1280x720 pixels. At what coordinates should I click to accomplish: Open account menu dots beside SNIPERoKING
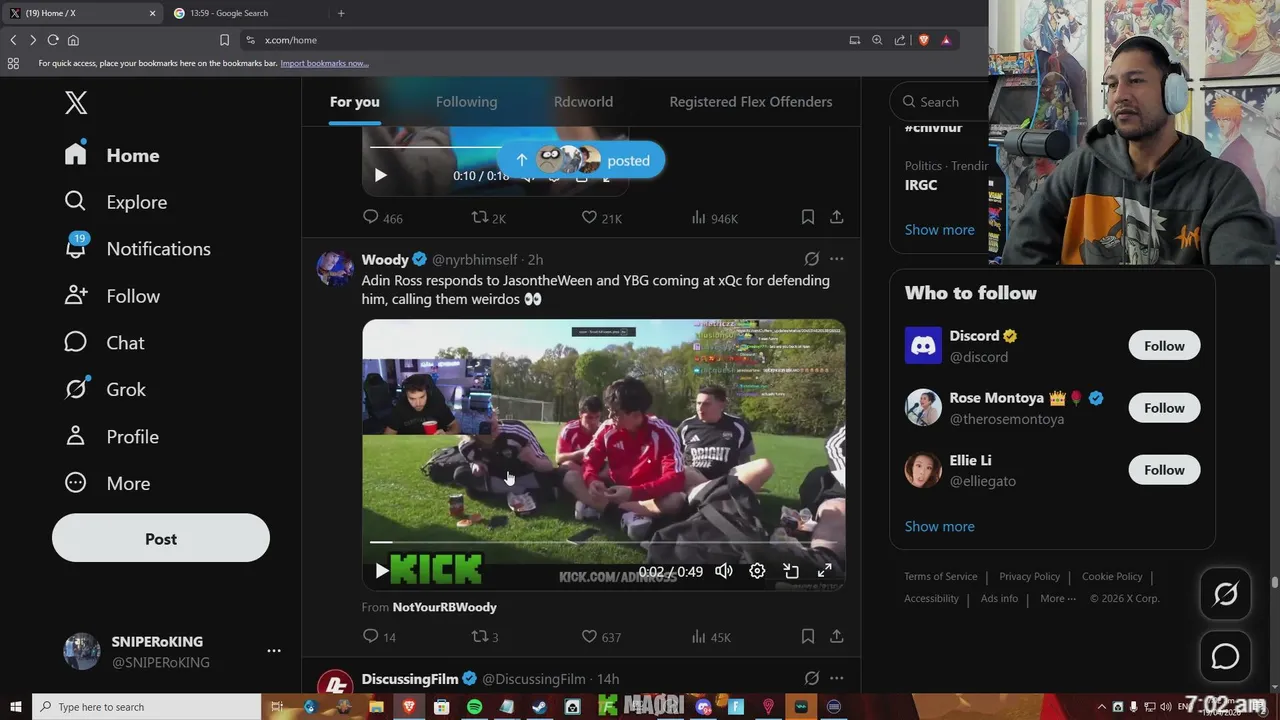(274, 651)
